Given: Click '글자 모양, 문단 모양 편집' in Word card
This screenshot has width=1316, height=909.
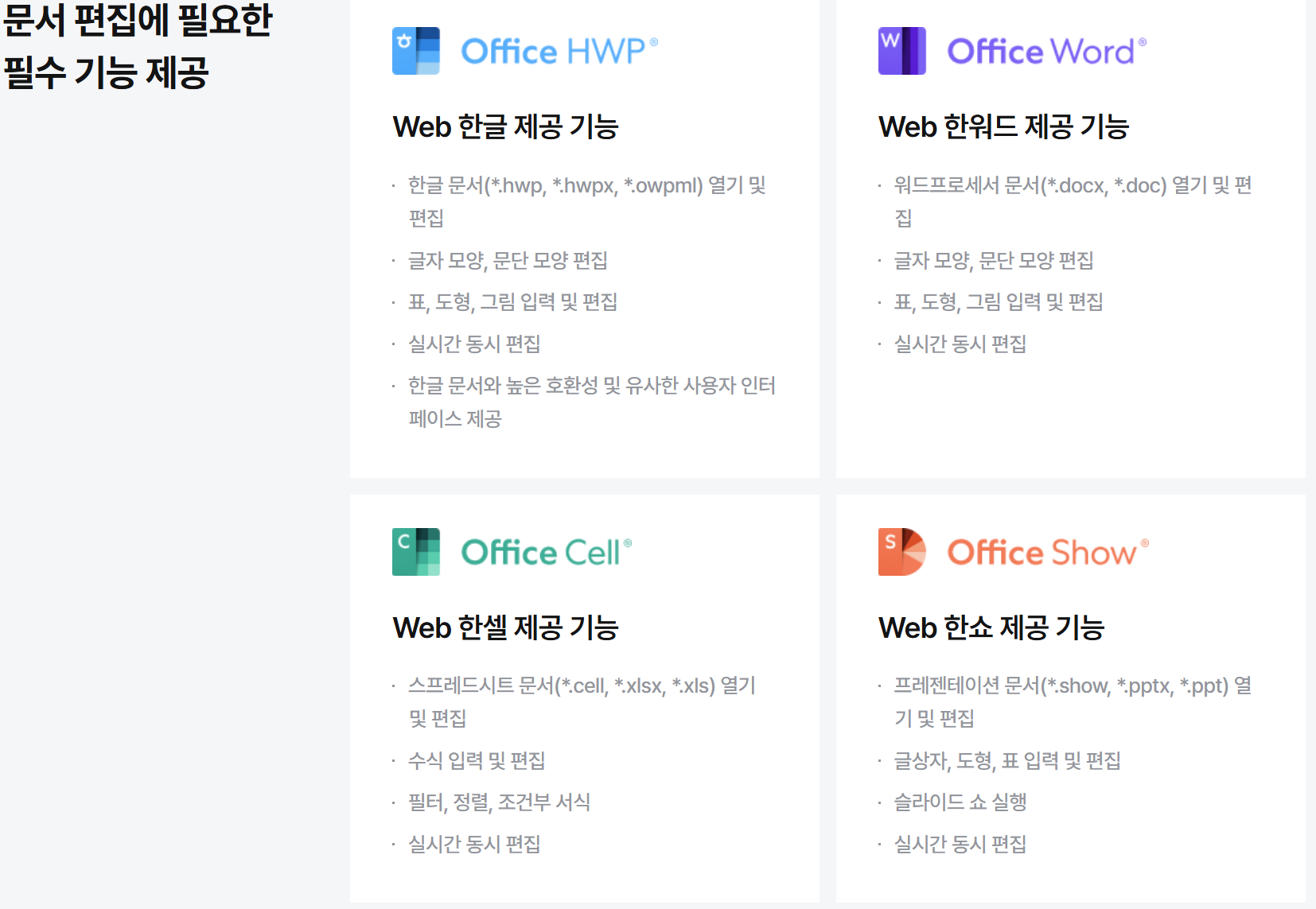Looking at the screenshot, I should click(x=994, y=261).
